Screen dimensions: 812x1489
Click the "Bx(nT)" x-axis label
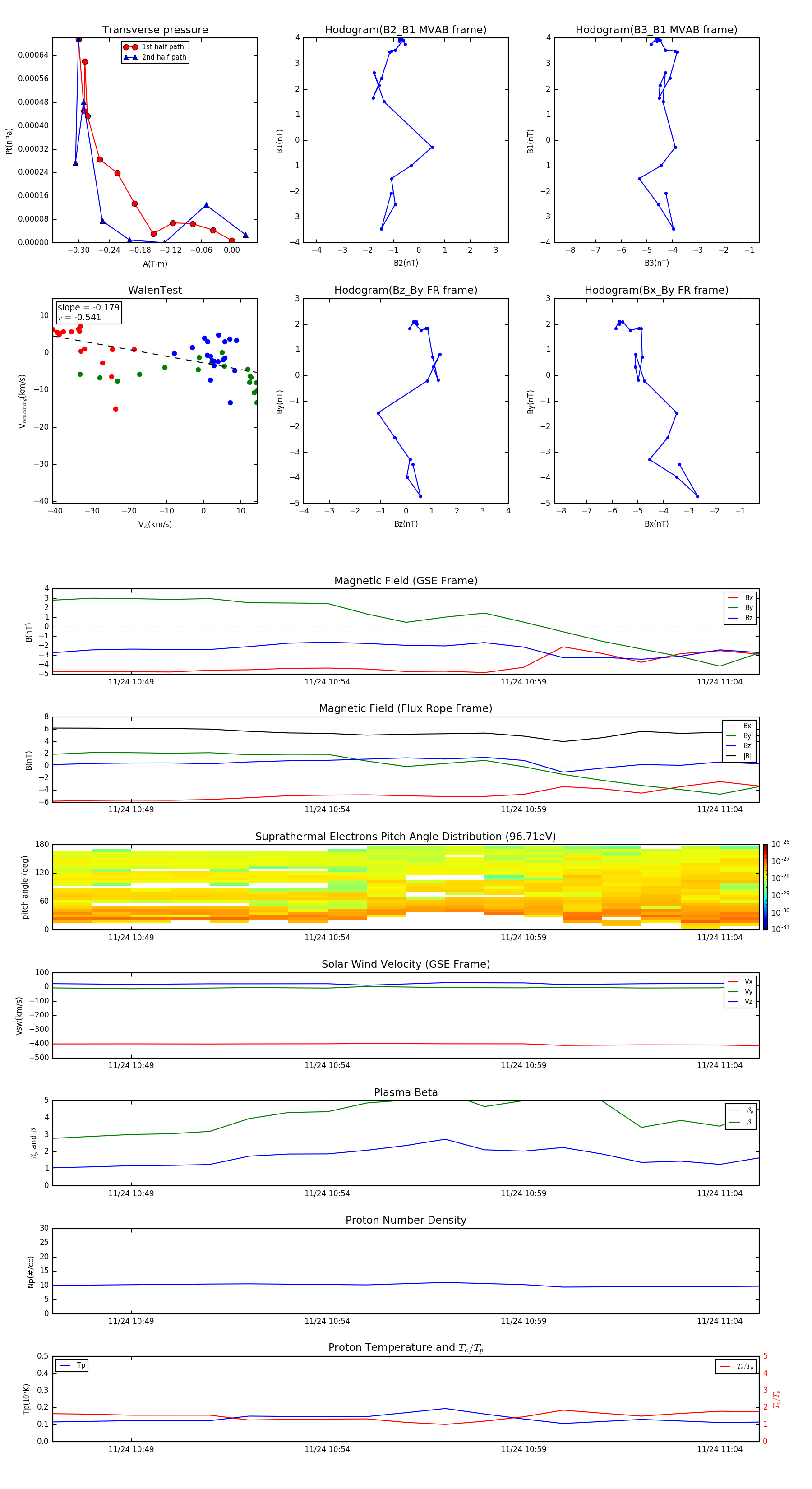656,524
